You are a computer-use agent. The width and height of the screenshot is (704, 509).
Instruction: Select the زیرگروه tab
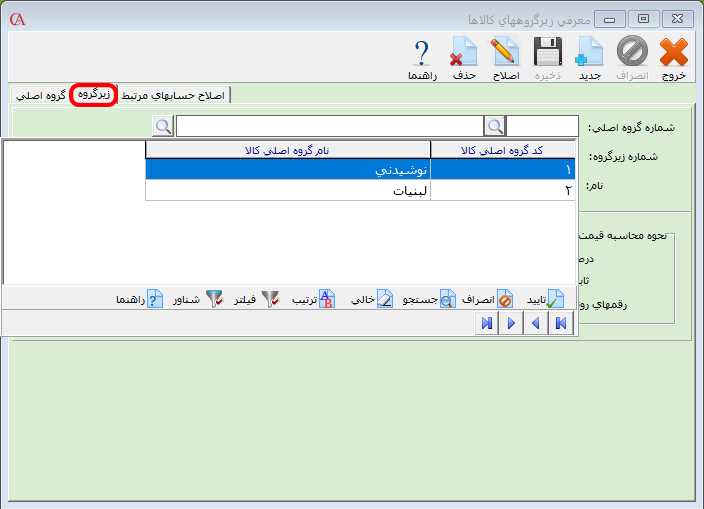94,94
